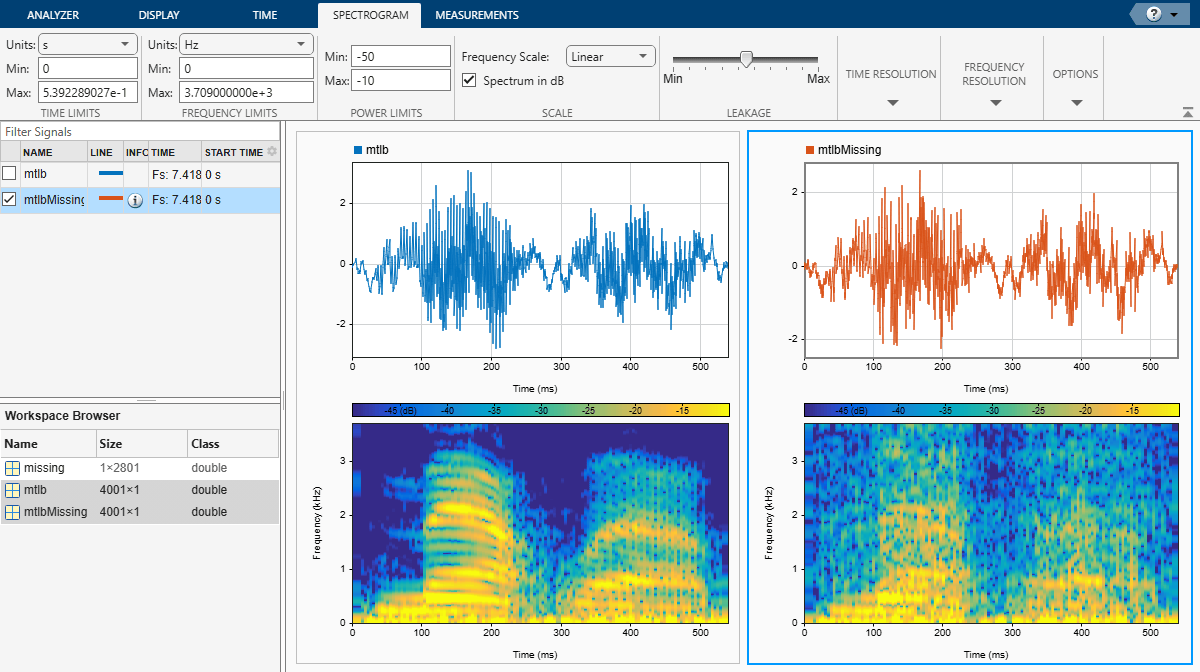1200x672 pixels.
Task: Click power Min field showing -50
Action: (401, 56)
